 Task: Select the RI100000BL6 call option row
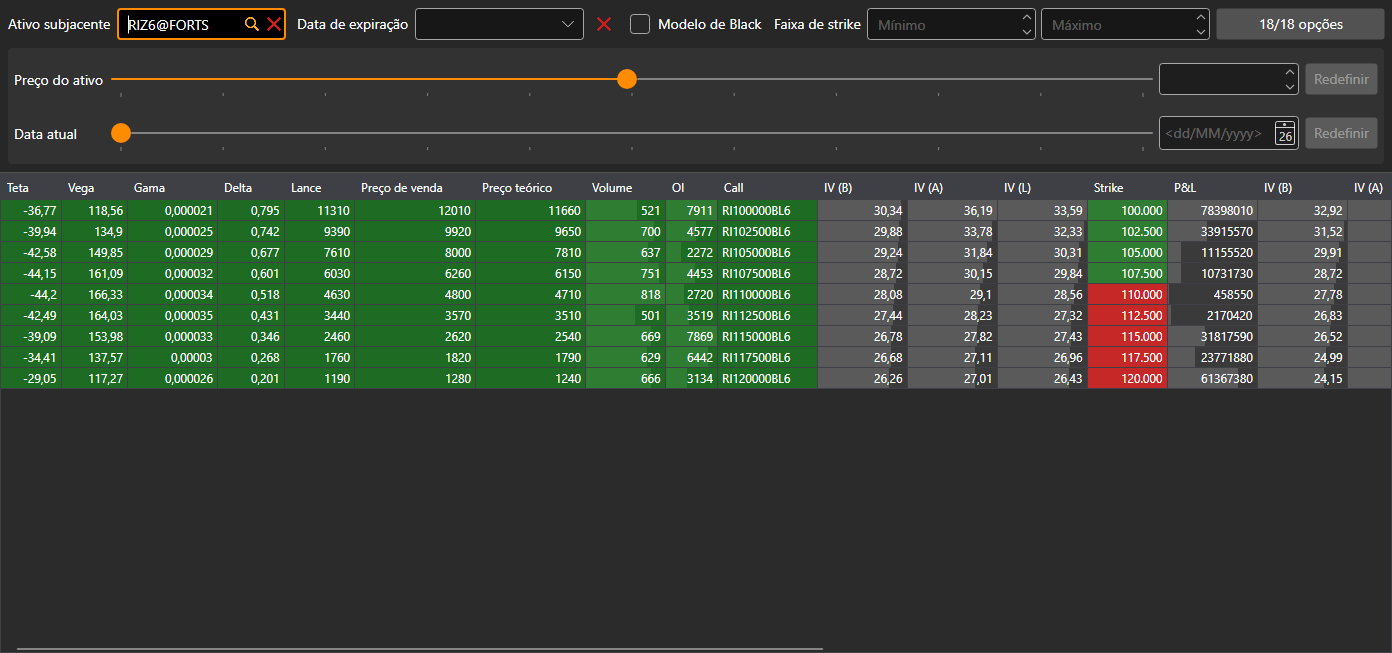tap(696, 210)
